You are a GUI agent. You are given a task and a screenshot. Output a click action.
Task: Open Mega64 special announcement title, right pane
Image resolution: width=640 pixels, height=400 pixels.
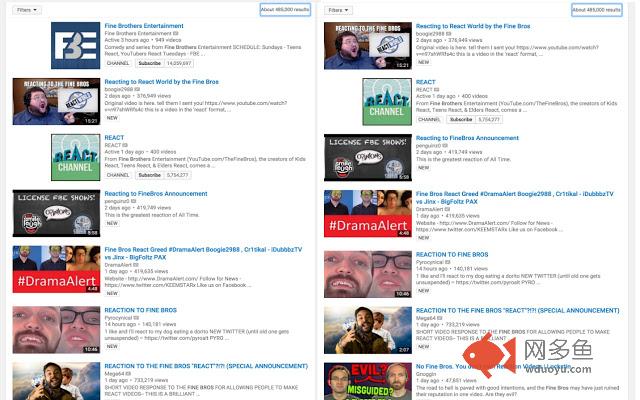[518, 311]
